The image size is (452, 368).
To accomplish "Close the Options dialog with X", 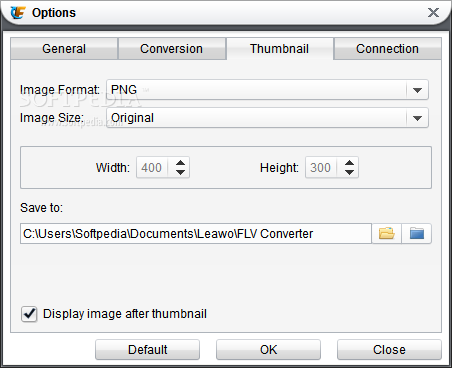I will [433, 13].
